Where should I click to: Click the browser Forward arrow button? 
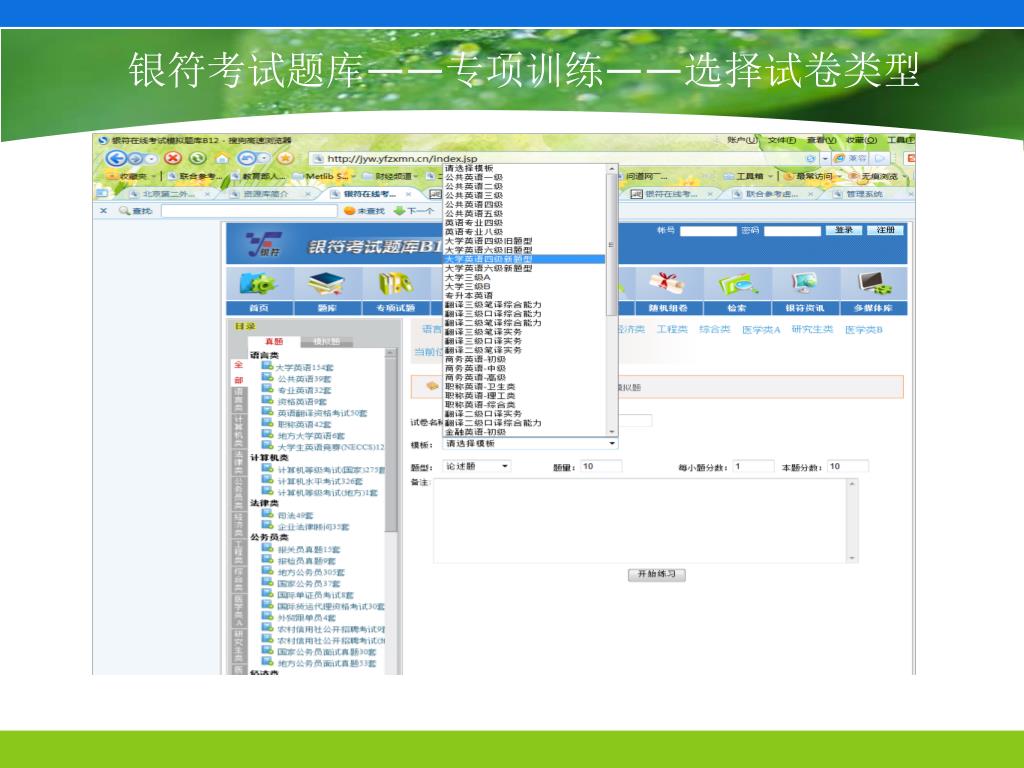135,159
